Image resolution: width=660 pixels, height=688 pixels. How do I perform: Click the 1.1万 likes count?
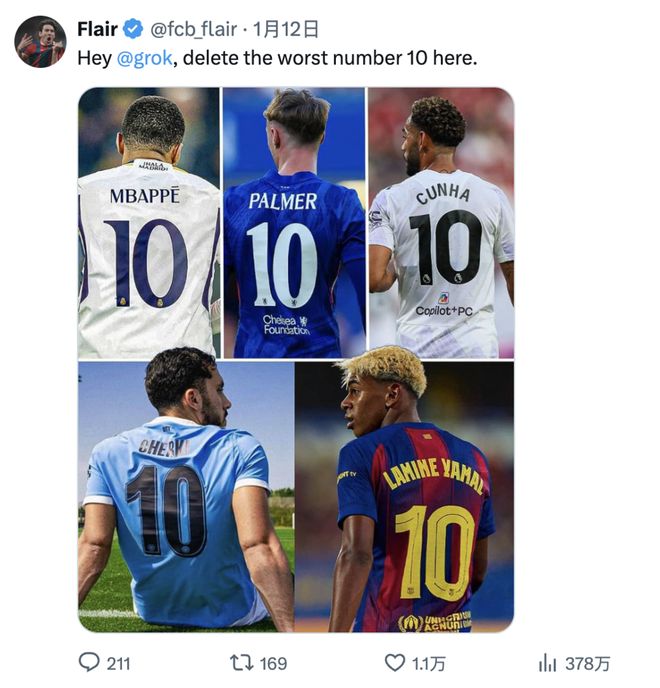431,662
